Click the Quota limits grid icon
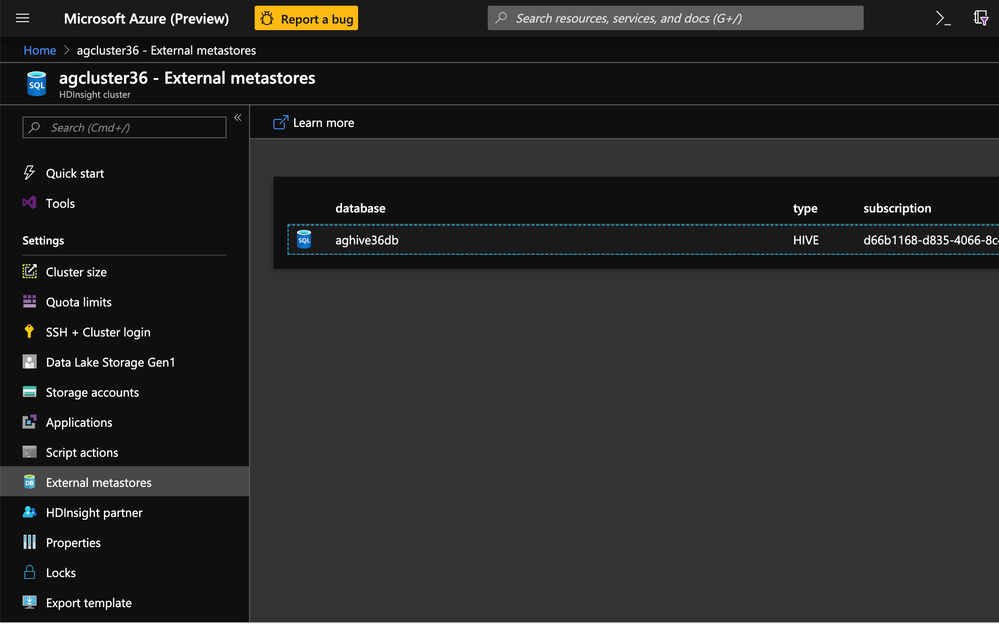This screenshot has height=626, width=999. (x=29, y=301)
